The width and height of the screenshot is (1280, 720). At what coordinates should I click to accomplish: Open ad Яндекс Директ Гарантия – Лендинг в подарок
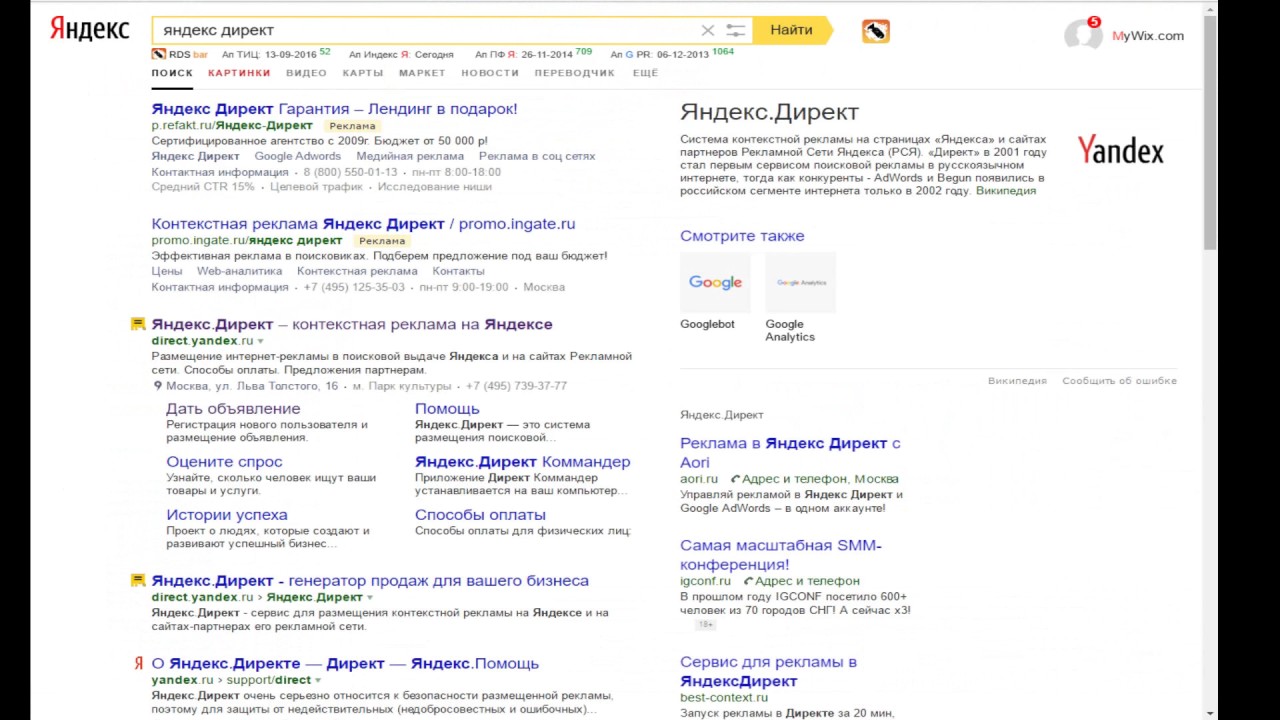point(334,108)
